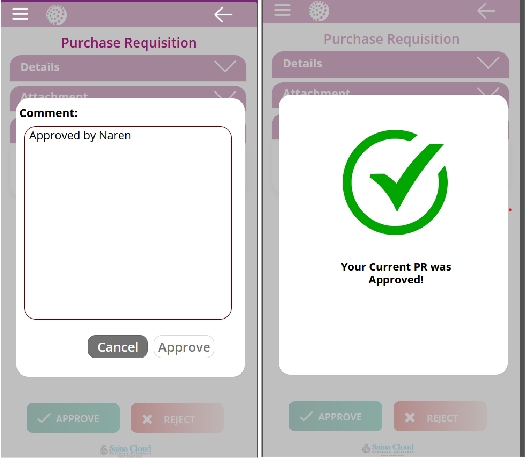Viewport: 528px width, 461px height.
Task: Expand Details section in left screen
Action: click(x=128, y=67)
